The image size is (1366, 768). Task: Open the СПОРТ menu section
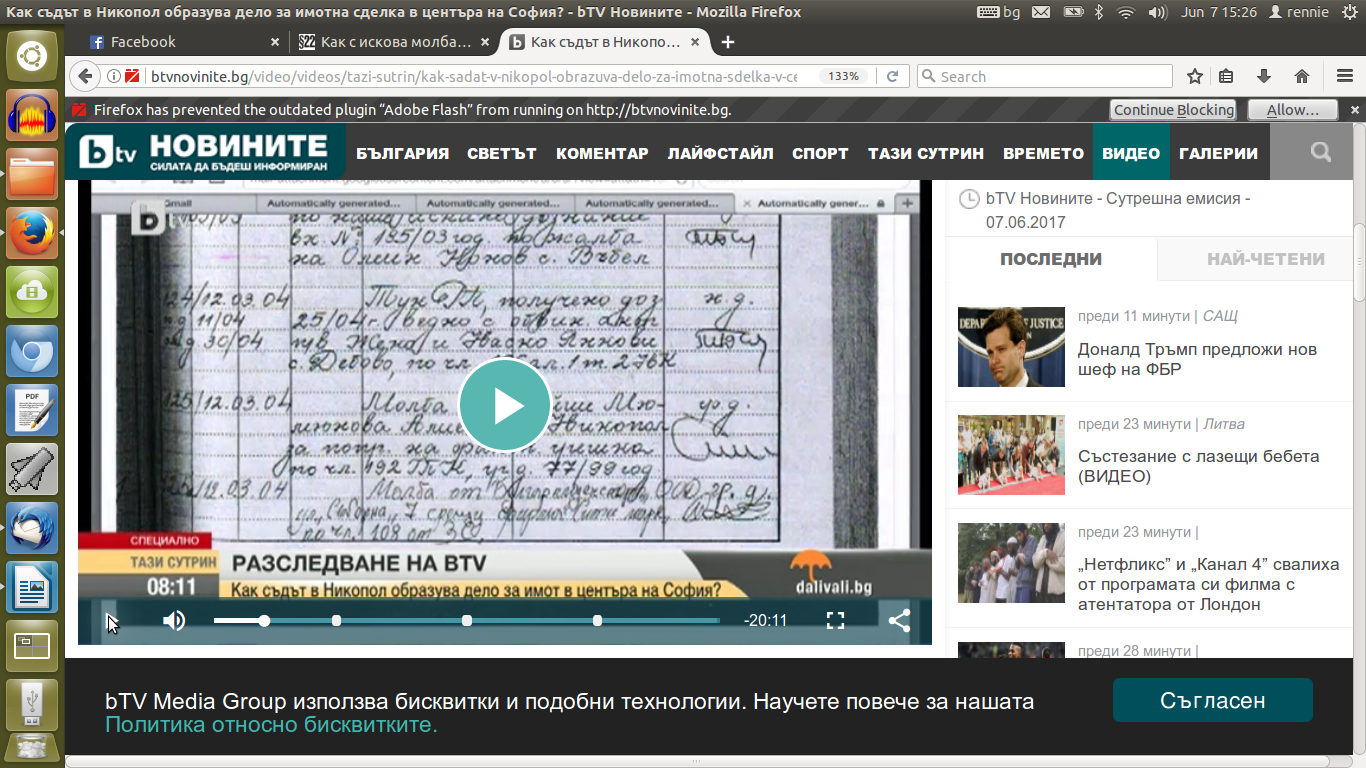tap(820, 153)
